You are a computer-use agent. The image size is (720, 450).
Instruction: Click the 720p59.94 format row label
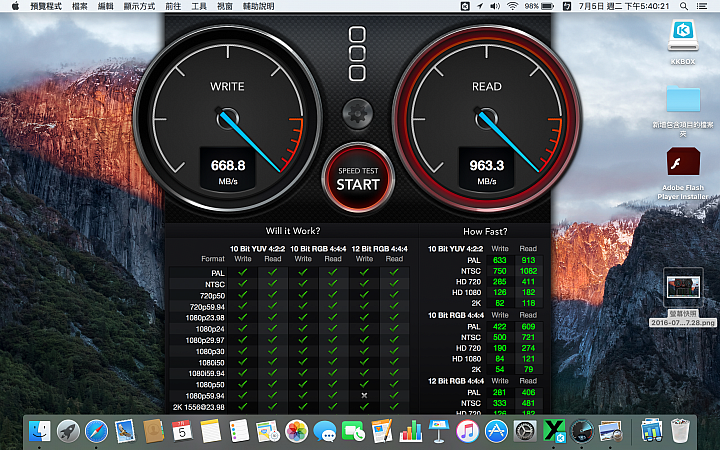(207, 307)
